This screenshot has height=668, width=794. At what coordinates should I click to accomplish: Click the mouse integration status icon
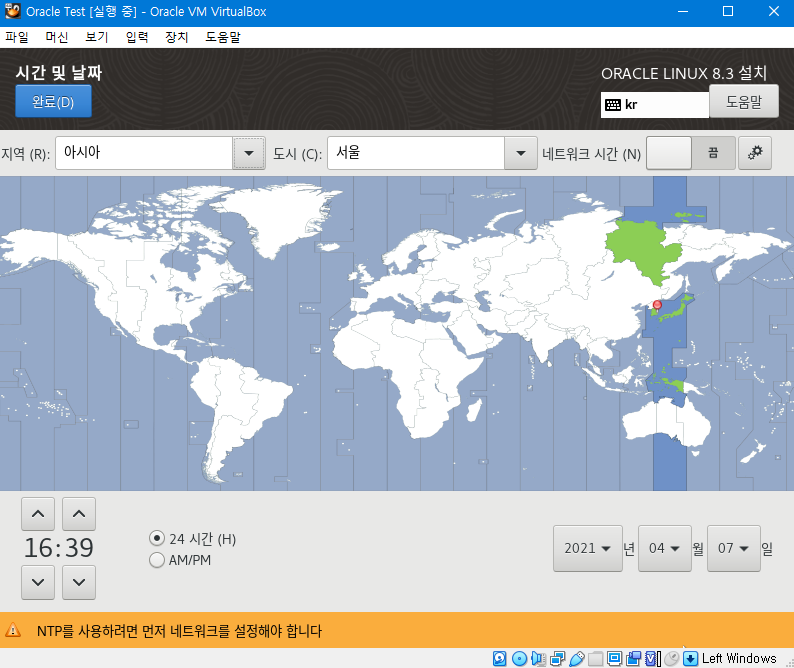tap(671, 658)
